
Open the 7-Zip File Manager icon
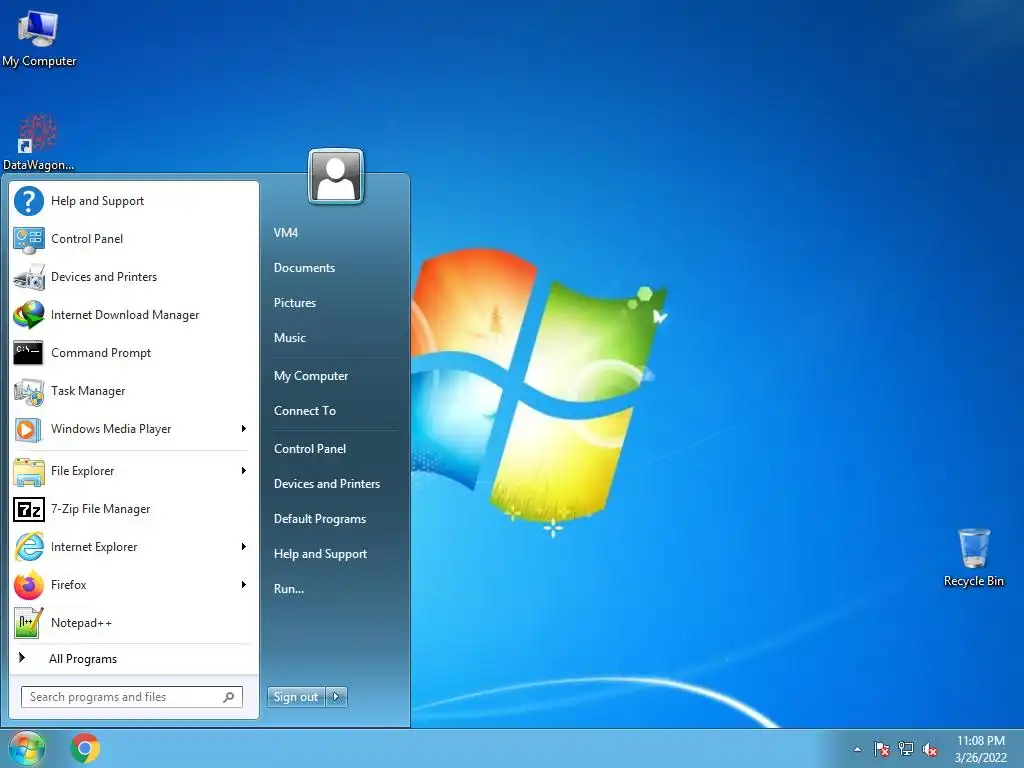pos(29,509)
